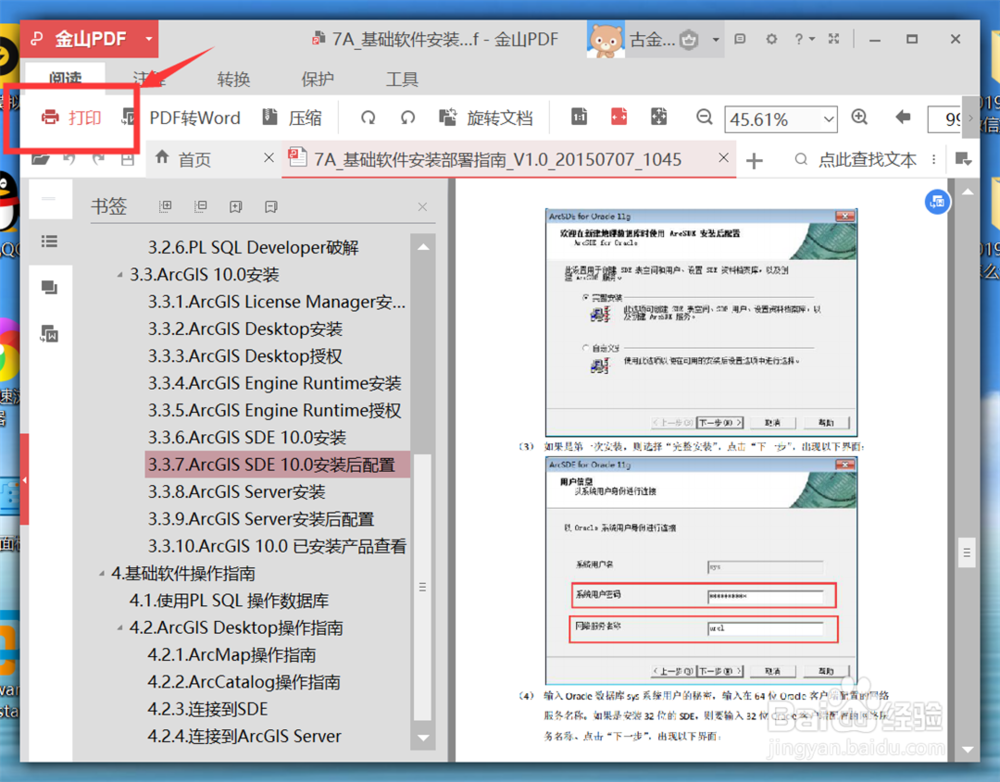Screen dimensions: 1000x782
Task: Select the Compress (压缩) tool
Action: point(293,117)
